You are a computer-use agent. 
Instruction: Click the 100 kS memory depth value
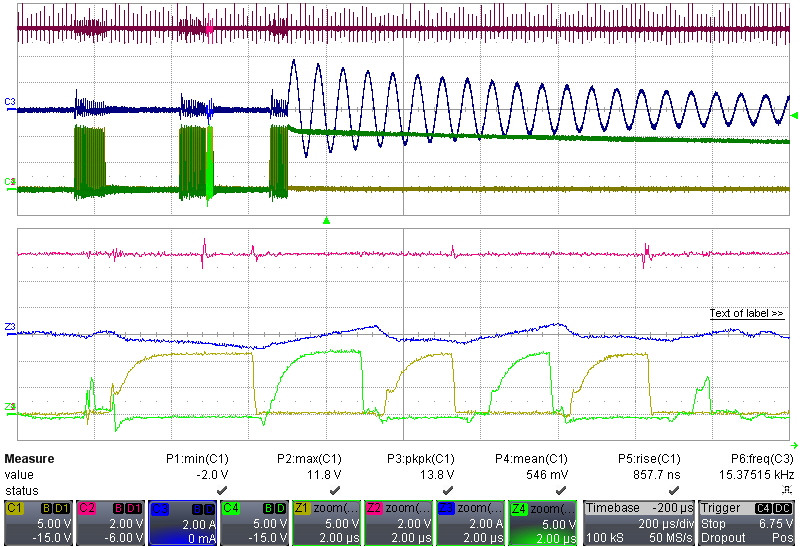click(604, 538)
